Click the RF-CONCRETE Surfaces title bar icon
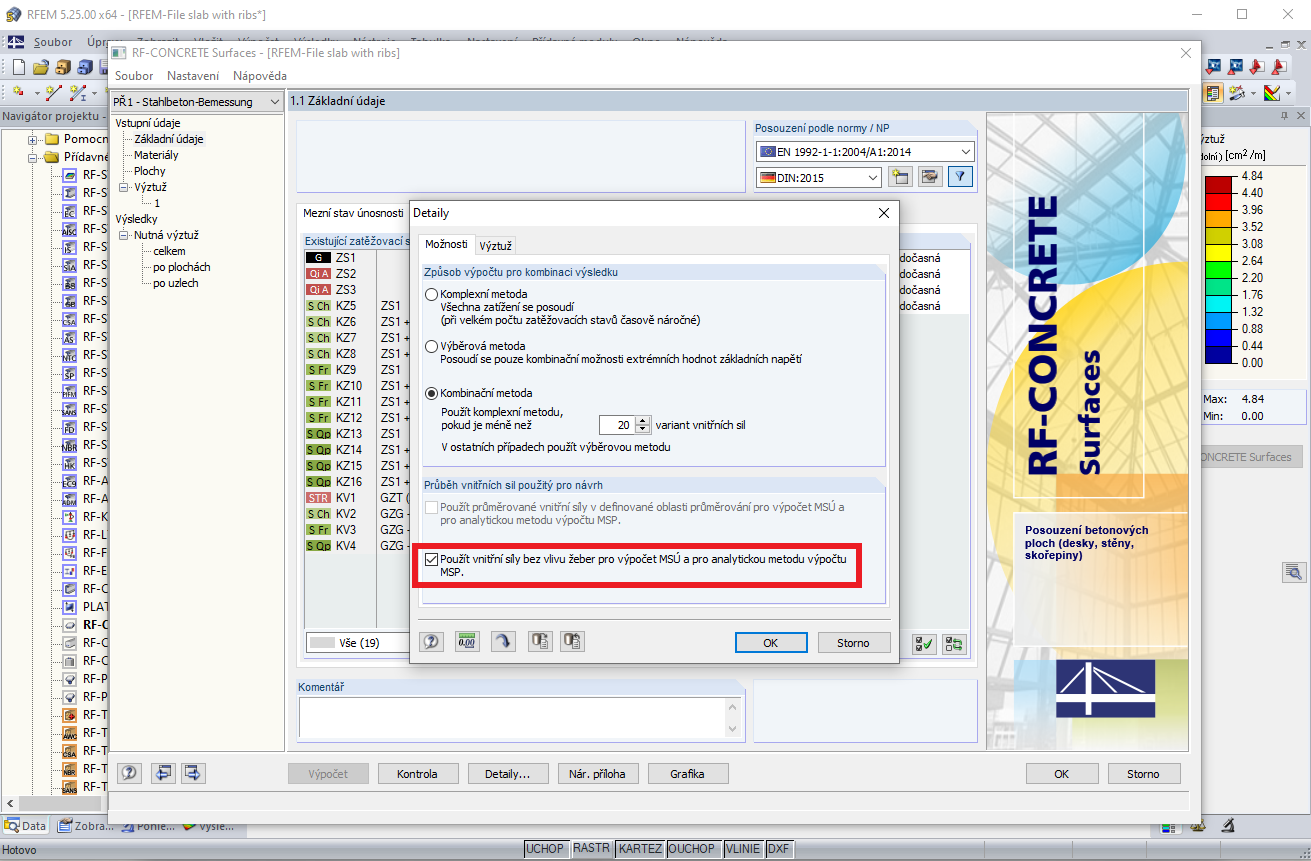This screenshot has width=1311, height=861. (x=119, y=52)
